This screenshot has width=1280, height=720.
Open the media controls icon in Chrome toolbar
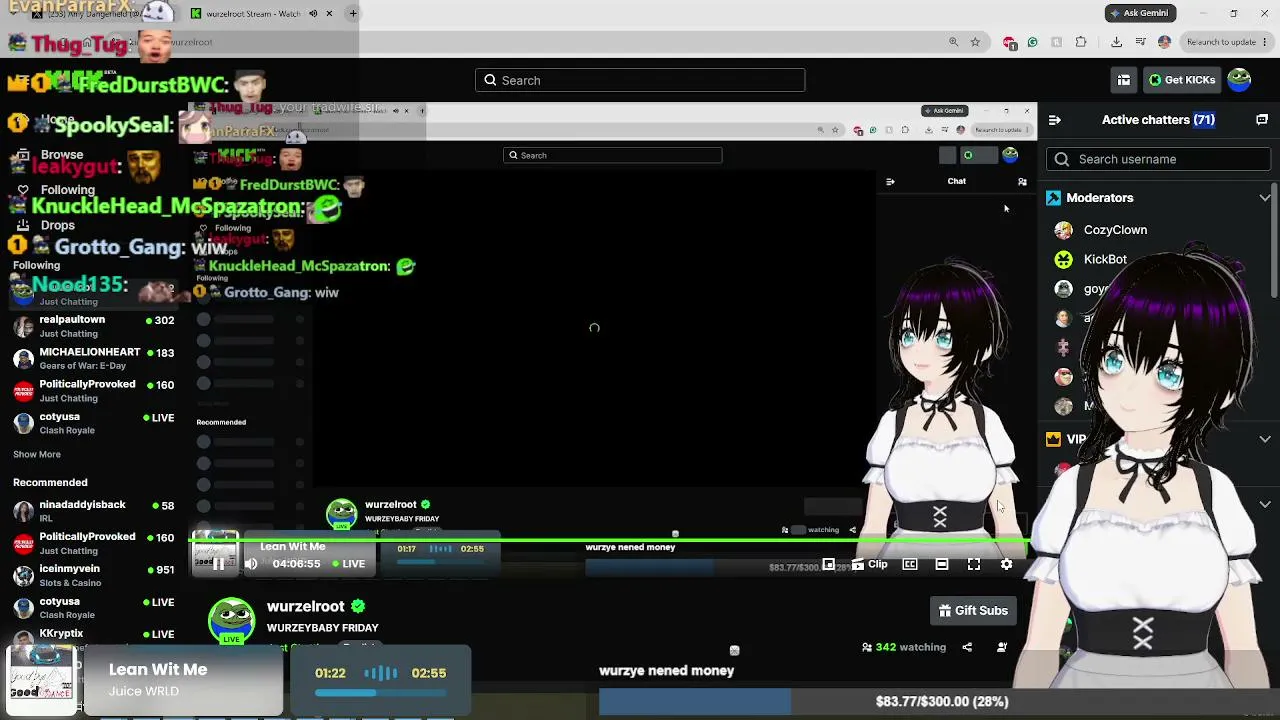1141,42
